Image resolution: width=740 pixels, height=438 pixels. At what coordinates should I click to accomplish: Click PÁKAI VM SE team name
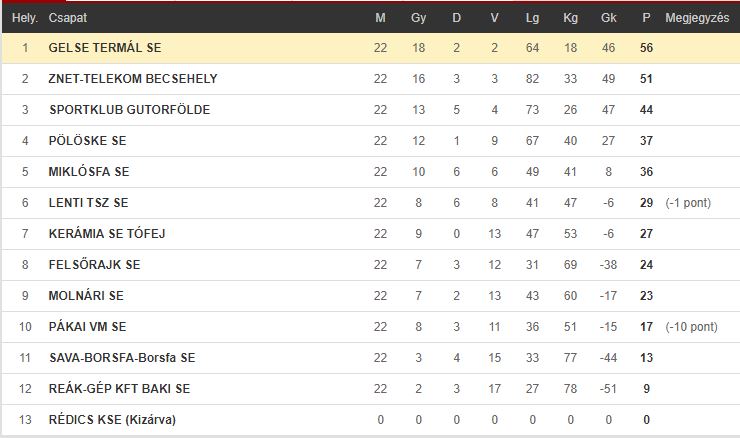pyautogui.click(x=87, y=327)
